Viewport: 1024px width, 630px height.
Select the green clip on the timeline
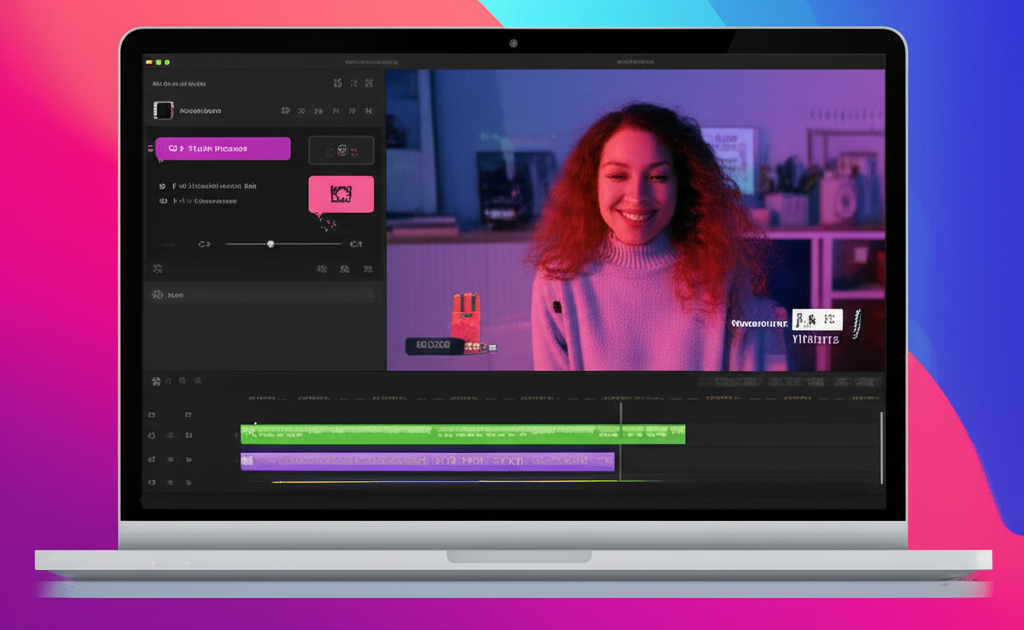[463, 433]
